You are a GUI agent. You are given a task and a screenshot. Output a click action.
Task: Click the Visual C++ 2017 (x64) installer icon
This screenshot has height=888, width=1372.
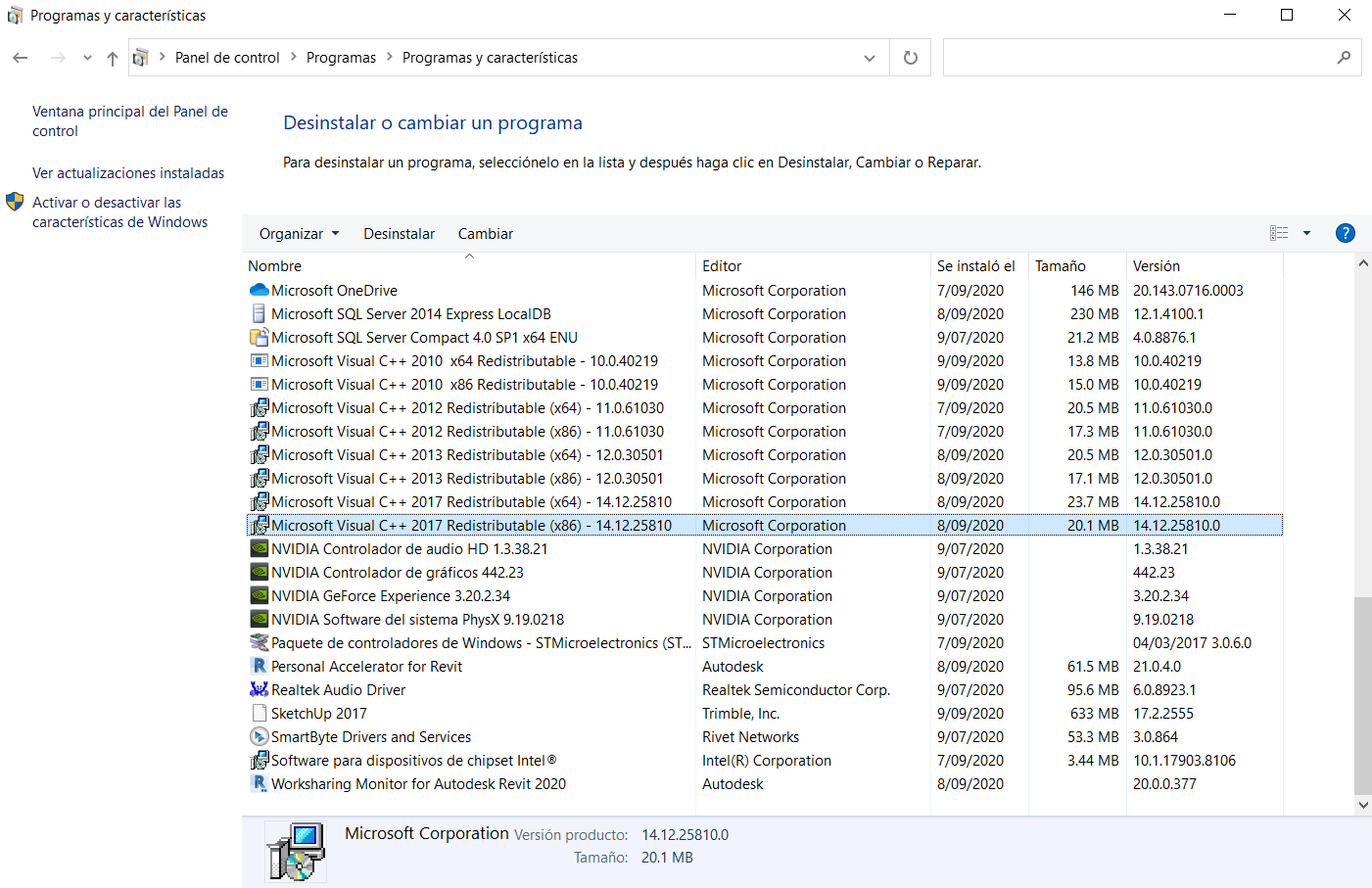(x=259, y=502)
